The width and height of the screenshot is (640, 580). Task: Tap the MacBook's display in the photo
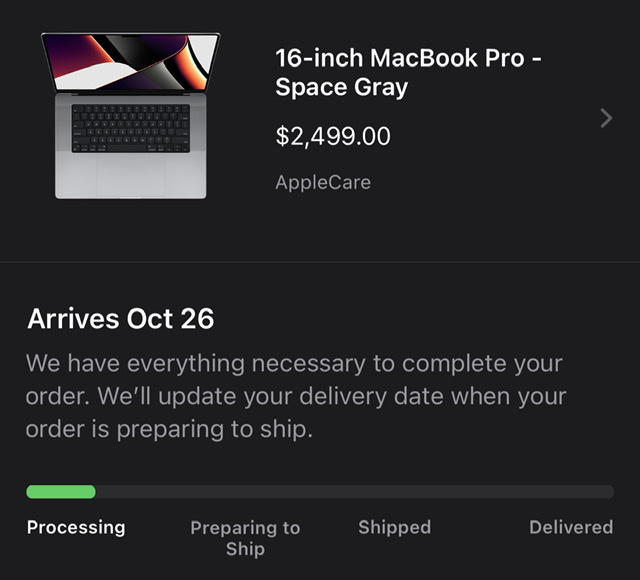tap(130, 62)
